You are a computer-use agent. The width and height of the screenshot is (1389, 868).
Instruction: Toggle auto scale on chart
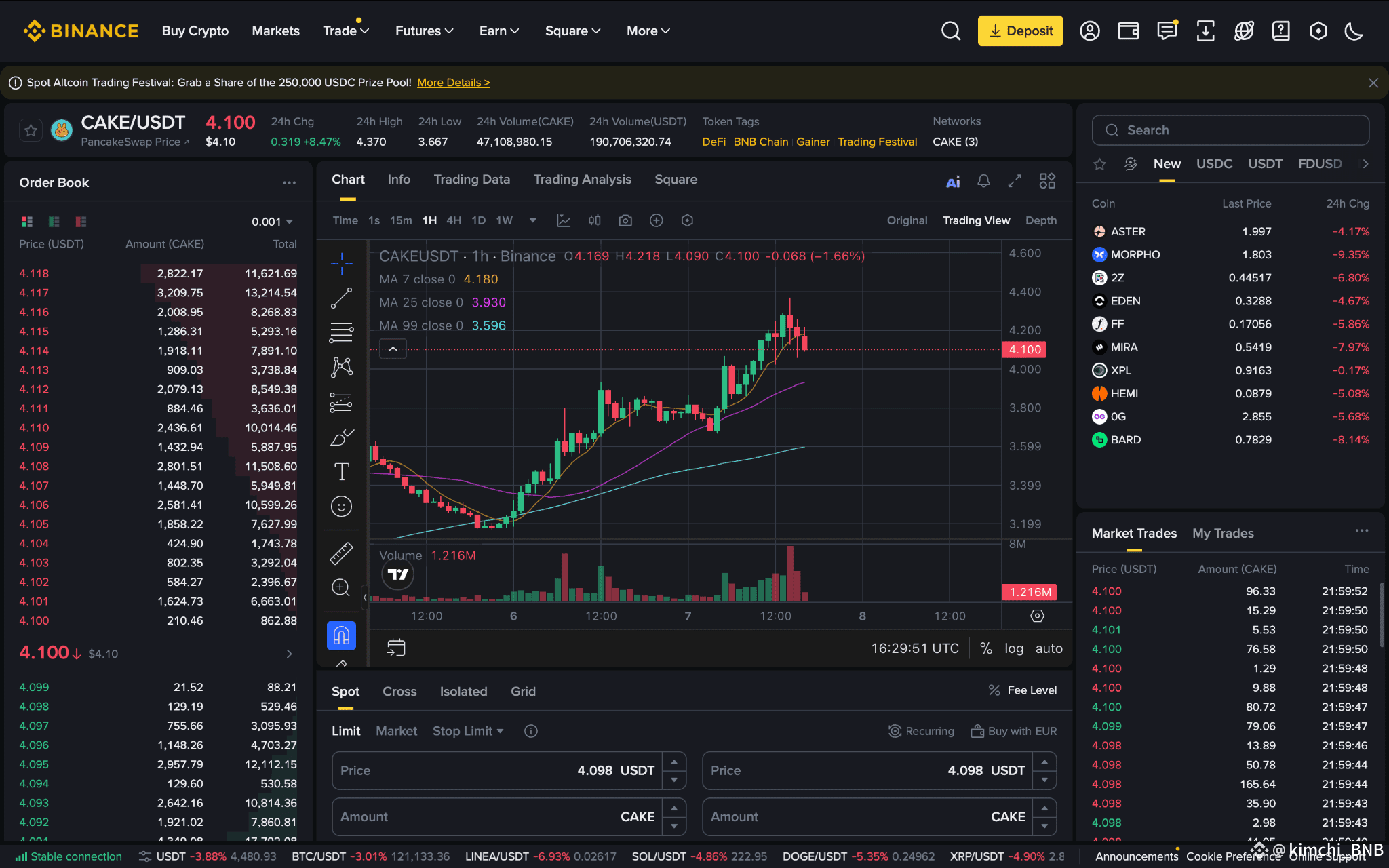point(1049,648)
